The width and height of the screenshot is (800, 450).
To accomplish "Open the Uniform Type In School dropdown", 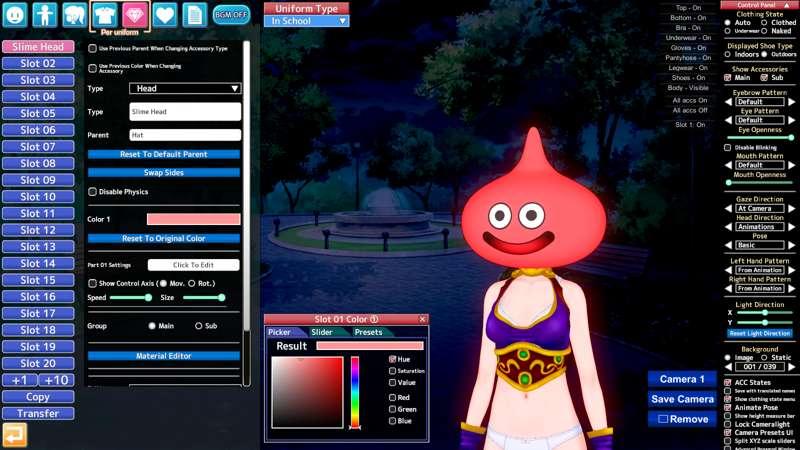I will pos(307,21).
